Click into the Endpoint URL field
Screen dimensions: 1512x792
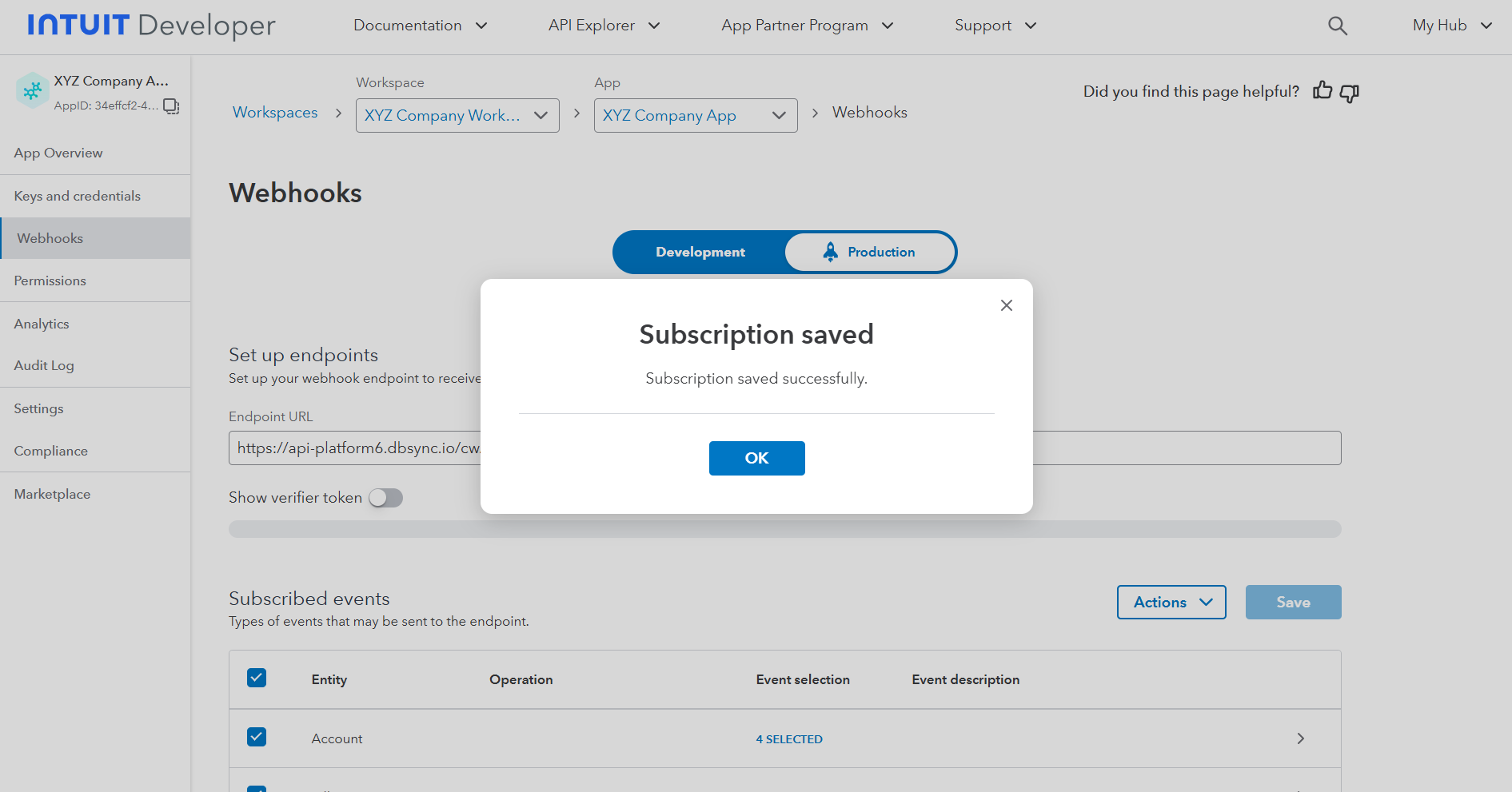[x=356, y=448]
